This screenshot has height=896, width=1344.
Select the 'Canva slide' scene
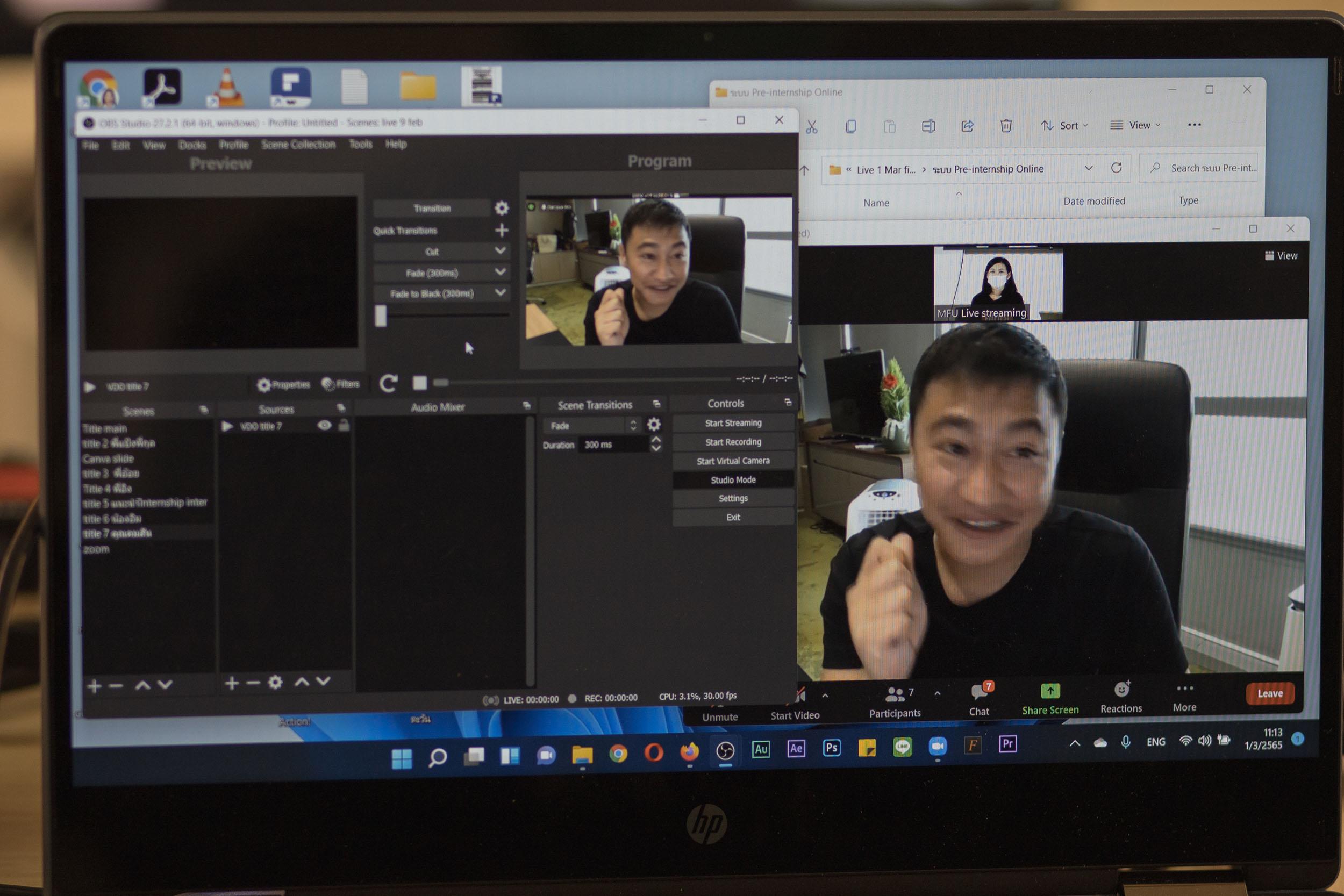click(108, 459)
